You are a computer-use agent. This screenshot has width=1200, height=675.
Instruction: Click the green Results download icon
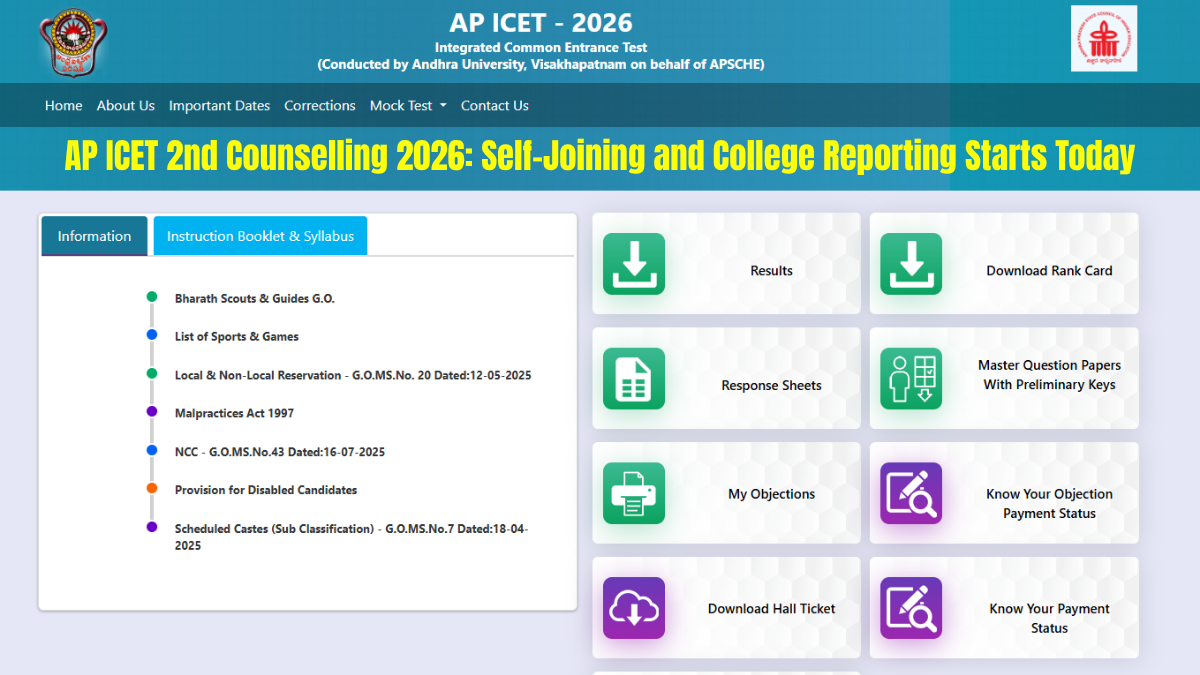(634, 264)
